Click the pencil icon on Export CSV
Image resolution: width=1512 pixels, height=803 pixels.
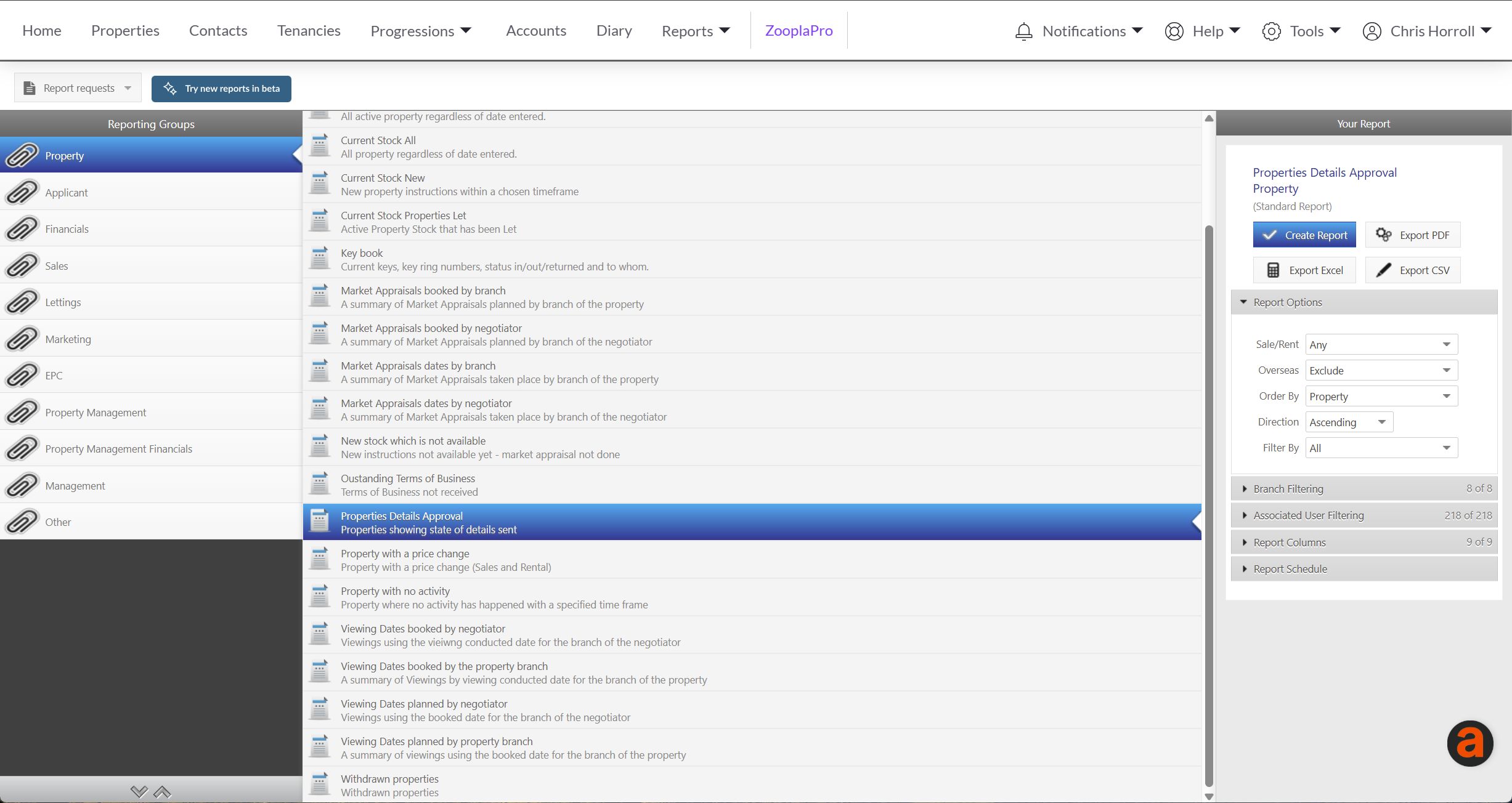(x=1383, y=270)
